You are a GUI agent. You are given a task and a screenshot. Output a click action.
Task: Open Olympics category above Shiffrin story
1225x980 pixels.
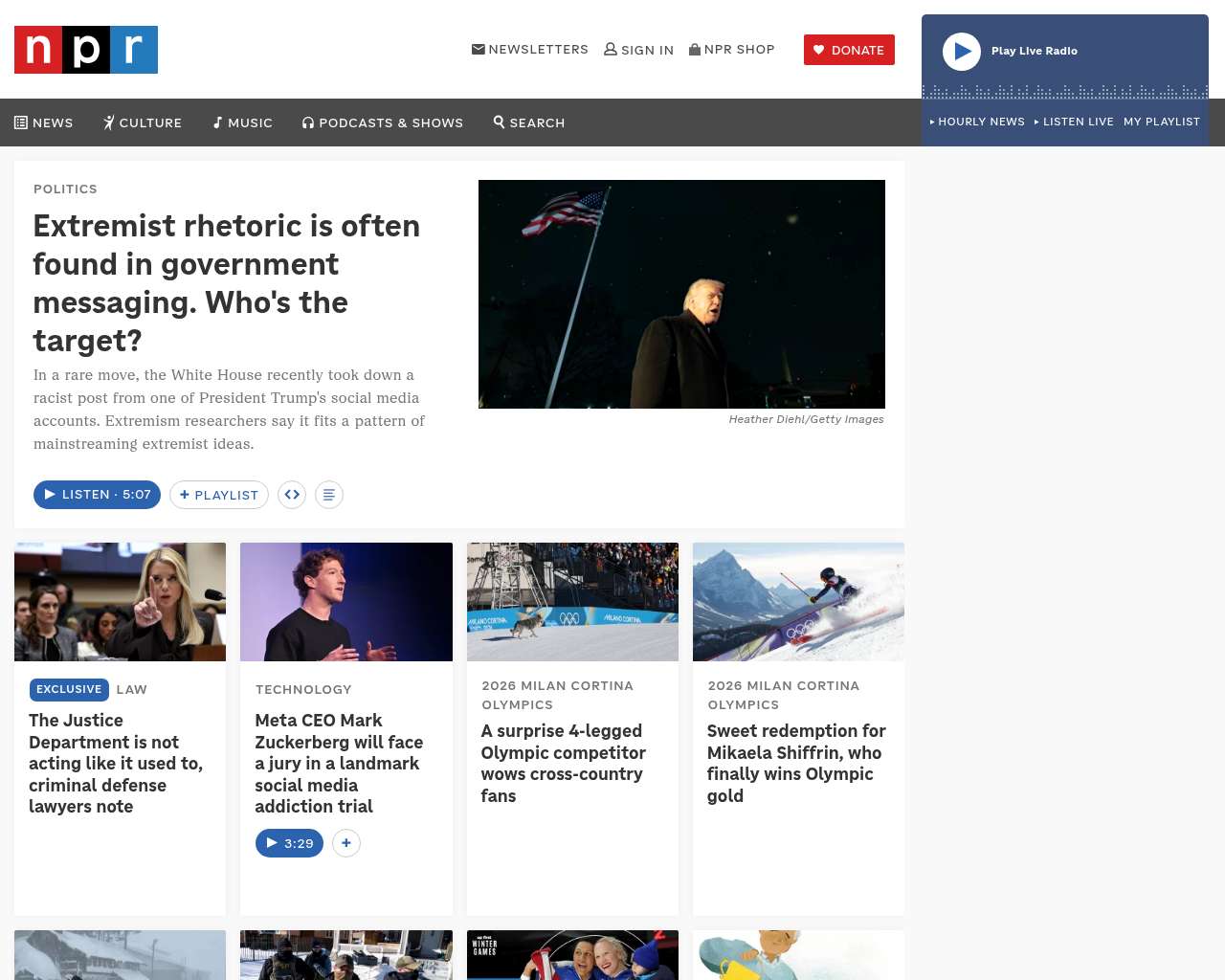coord(784,695)
